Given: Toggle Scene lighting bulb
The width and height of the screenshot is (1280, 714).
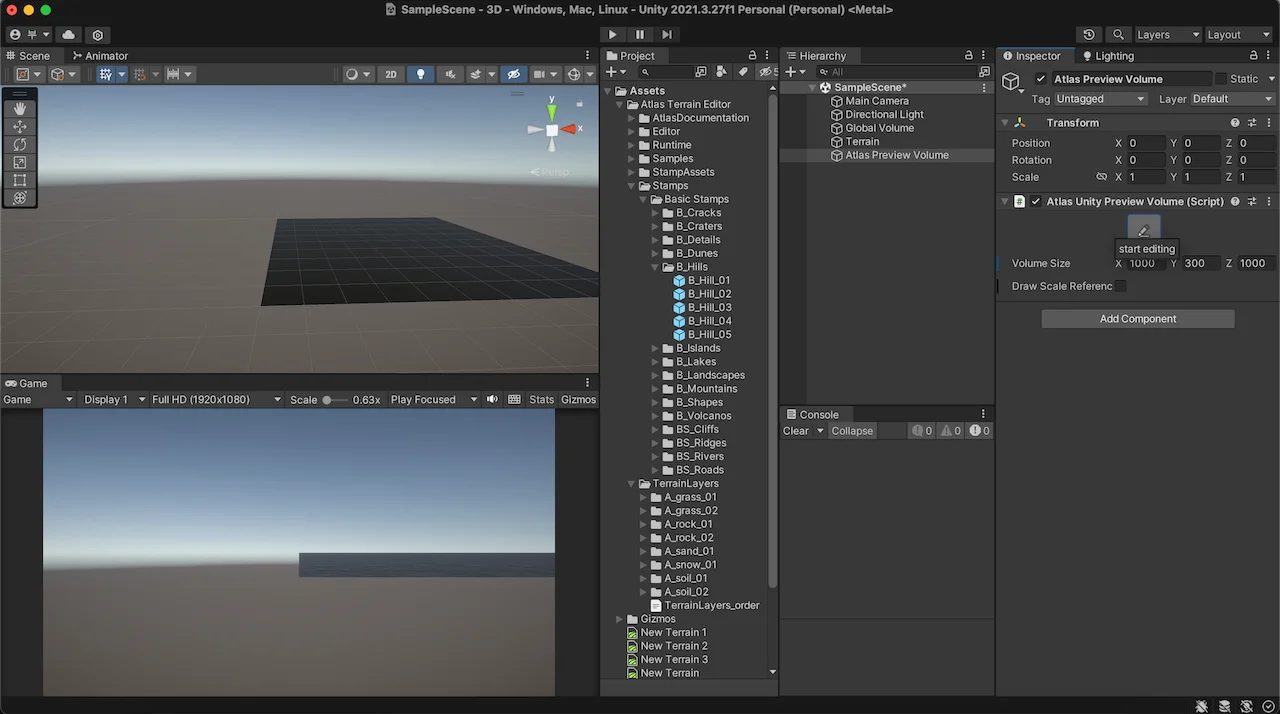Looking at the screenshot, I should tap(420, 74).
